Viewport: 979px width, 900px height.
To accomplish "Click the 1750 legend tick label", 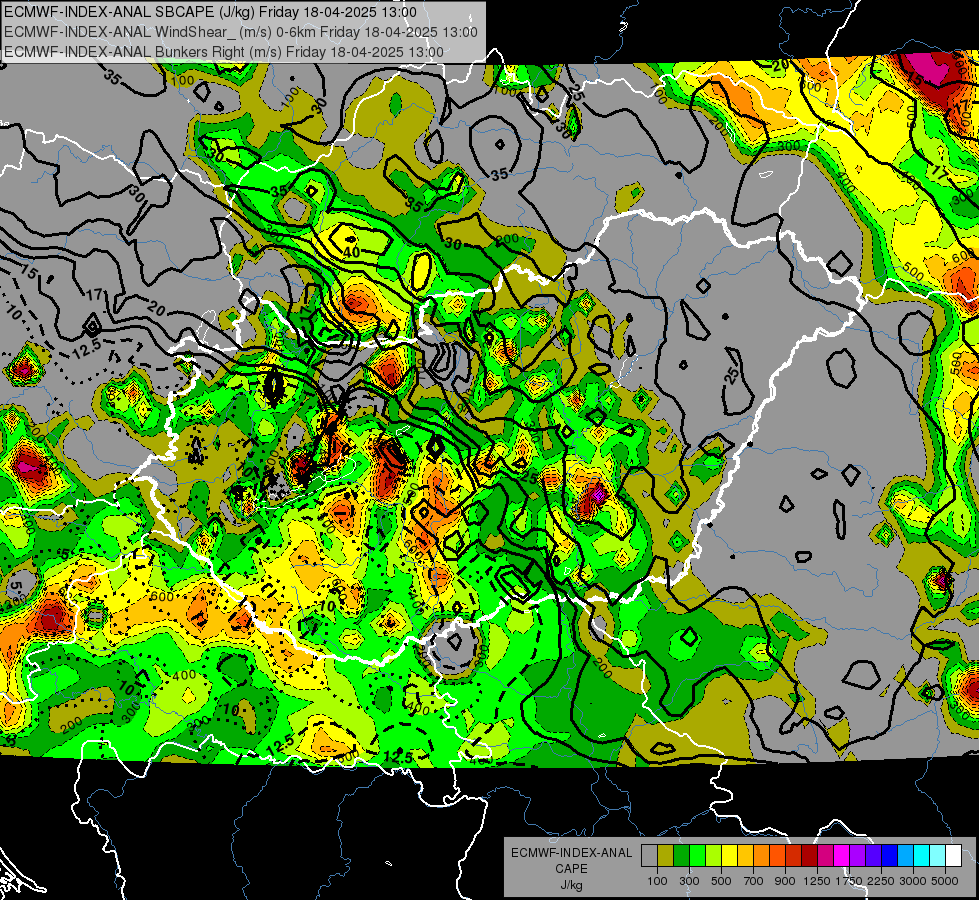I will [x=849, y=881].
